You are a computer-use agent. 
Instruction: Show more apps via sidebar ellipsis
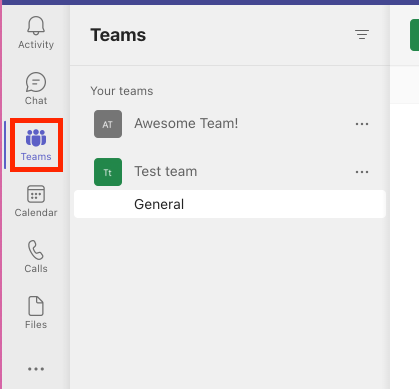tap(36, 369)
